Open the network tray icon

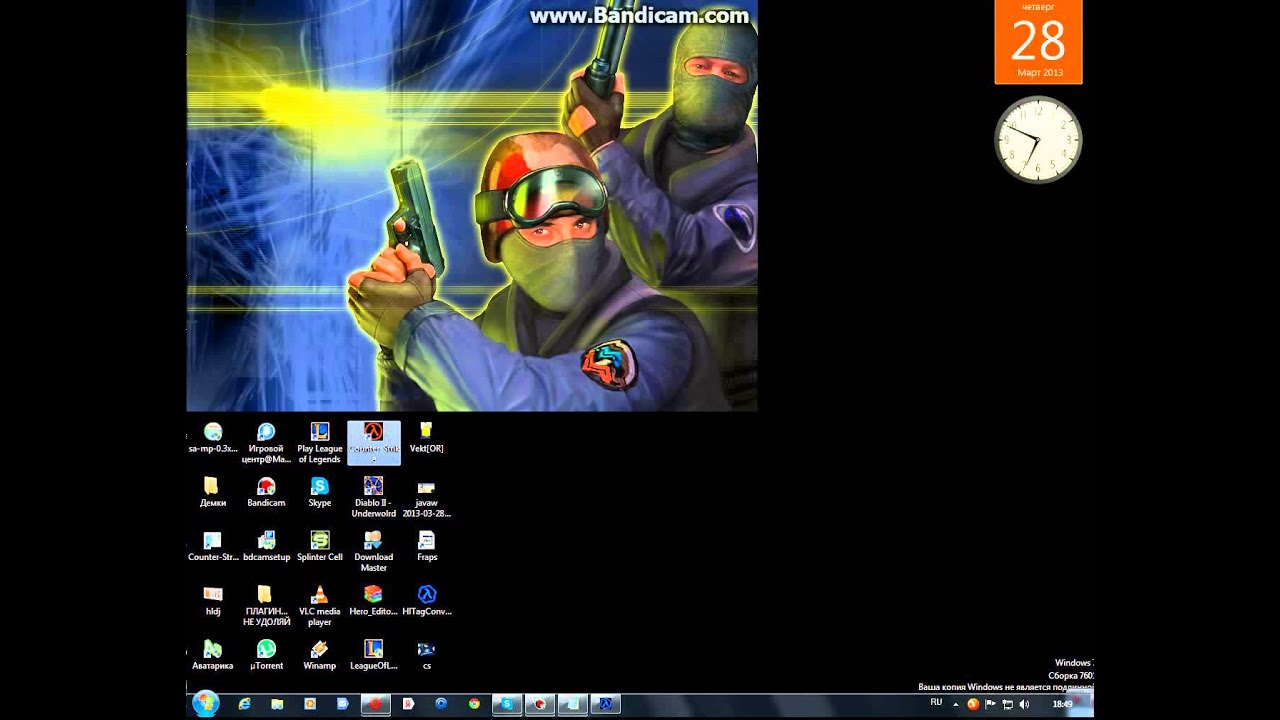[x=1007, y=704]
